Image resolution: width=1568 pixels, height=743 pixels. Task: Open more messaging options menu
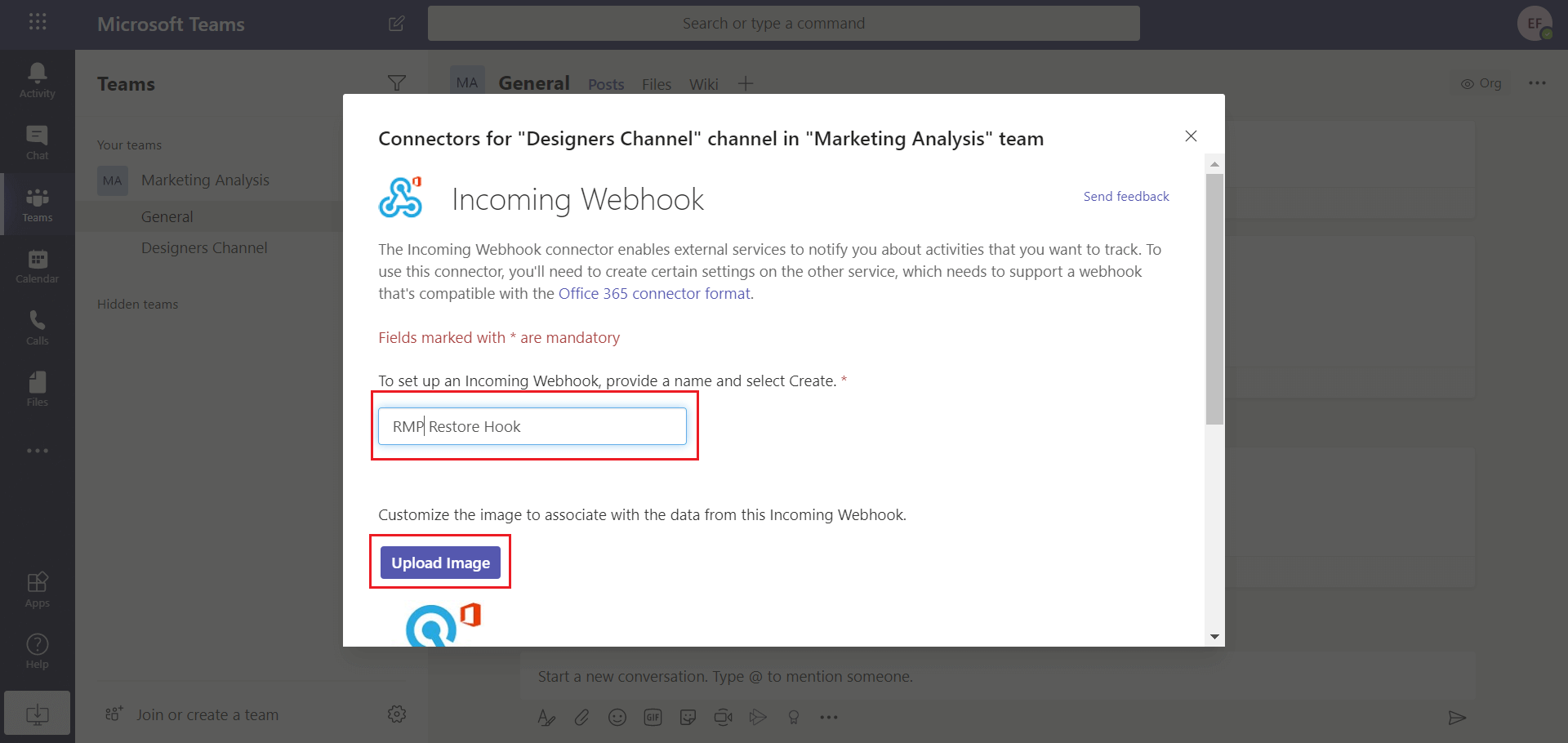(829, 717)
